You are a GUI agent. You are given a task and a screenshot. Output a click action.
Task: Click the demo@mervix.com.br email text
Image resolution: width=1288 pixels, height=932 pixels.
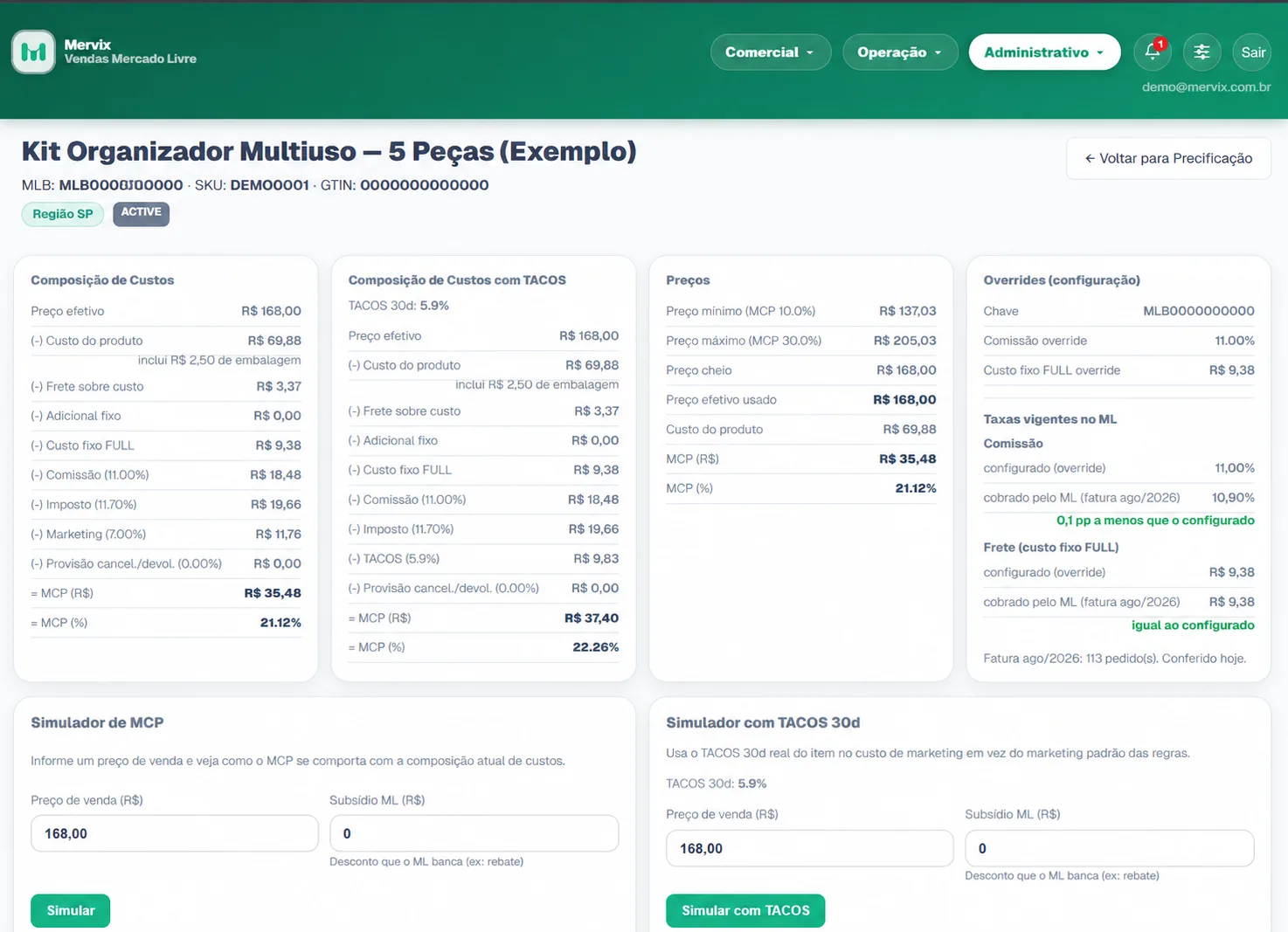pyautogui.click(x=1206, y=87)
